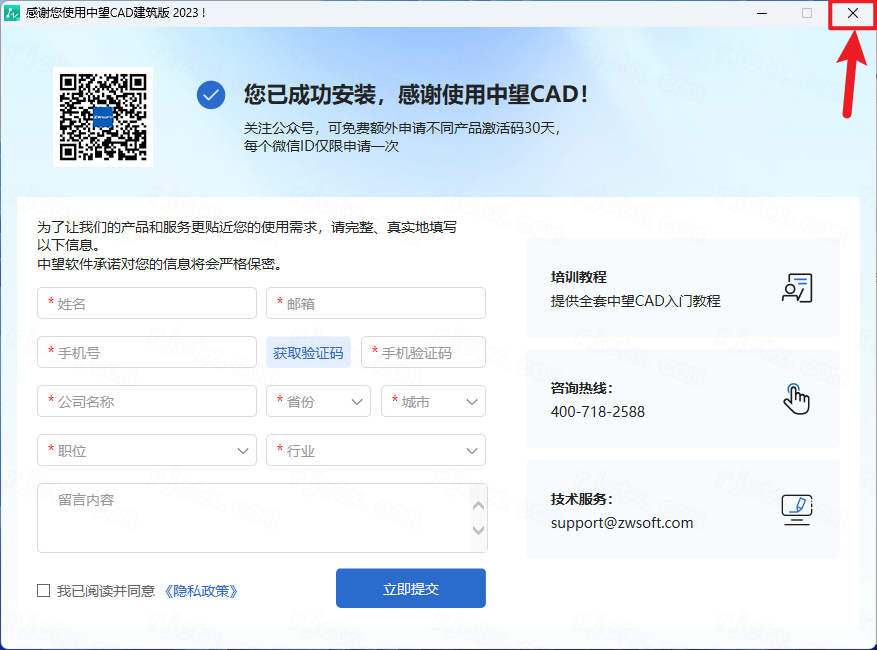The image size is (877, 650).
Task: Close the ZWCAD thank-you window
Action: click(852, 13)
